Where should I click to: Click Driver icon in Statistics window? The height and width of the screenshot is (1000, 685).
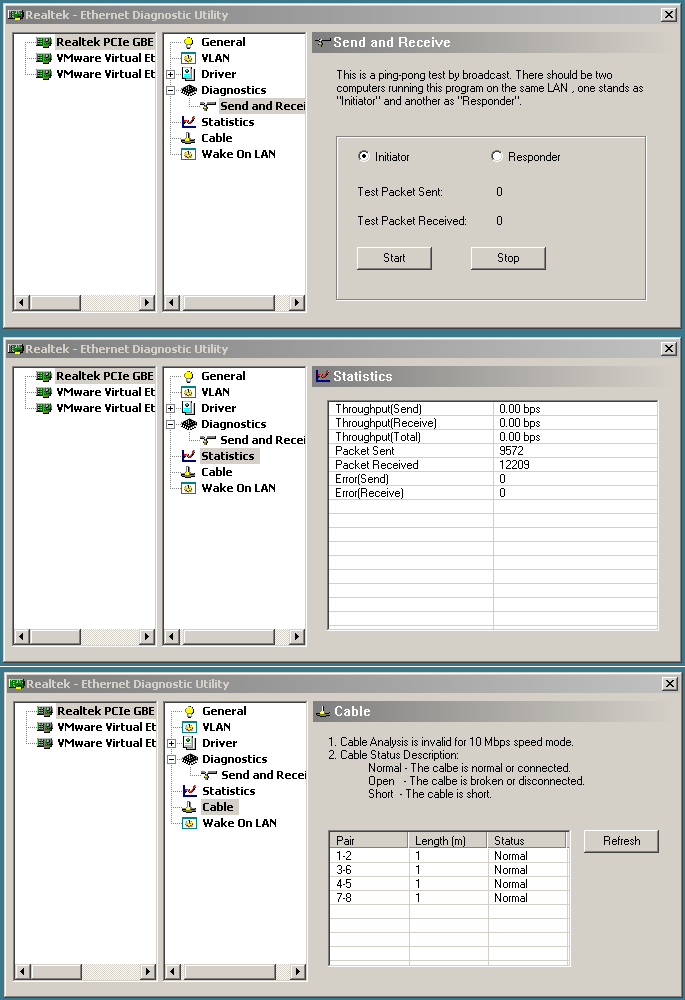189,408
